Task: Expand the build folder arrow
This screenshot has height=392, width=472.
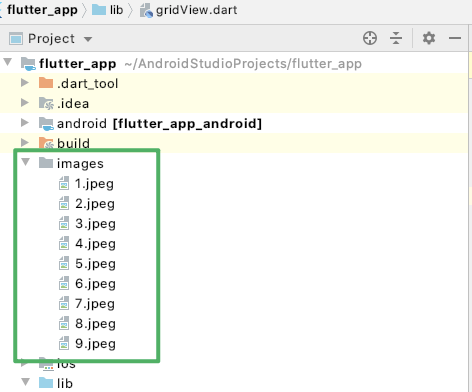Action: click(25, 142)
